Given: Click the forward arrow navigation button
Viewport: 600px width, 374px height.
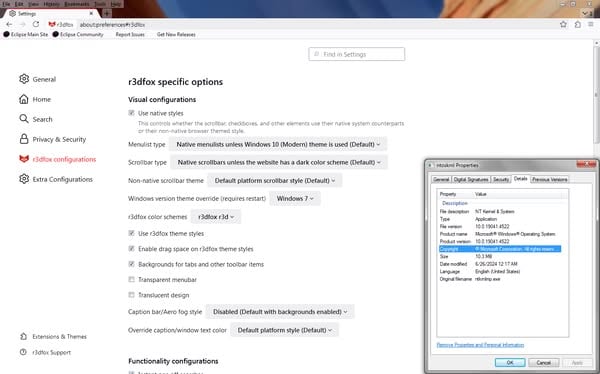Looking at the screenshot, I should click(x=22, y=24).
